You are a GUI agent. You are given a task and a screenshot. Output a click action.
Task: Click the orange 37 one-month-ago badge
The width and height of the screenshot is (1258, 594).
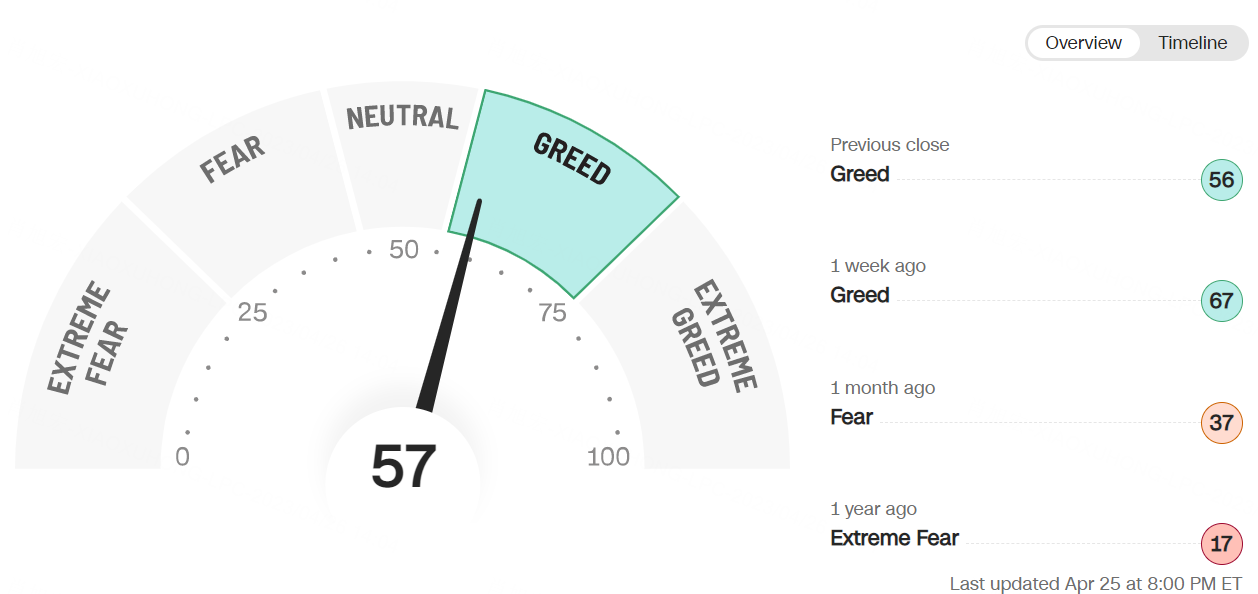click(1221, 423)
